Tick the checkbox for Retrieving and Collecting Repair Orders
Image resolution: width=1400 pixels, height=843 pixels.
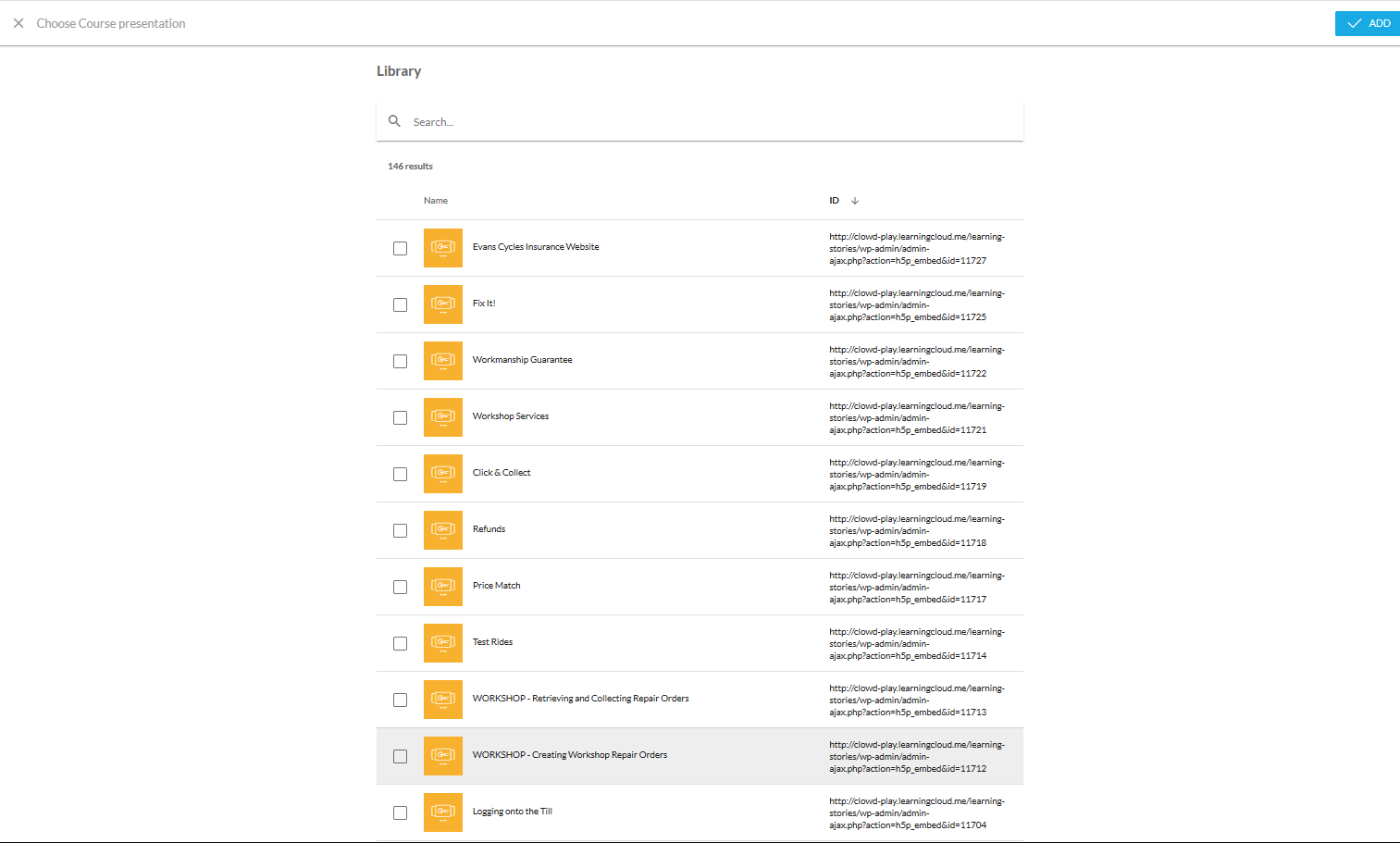(x=400, y=700)
